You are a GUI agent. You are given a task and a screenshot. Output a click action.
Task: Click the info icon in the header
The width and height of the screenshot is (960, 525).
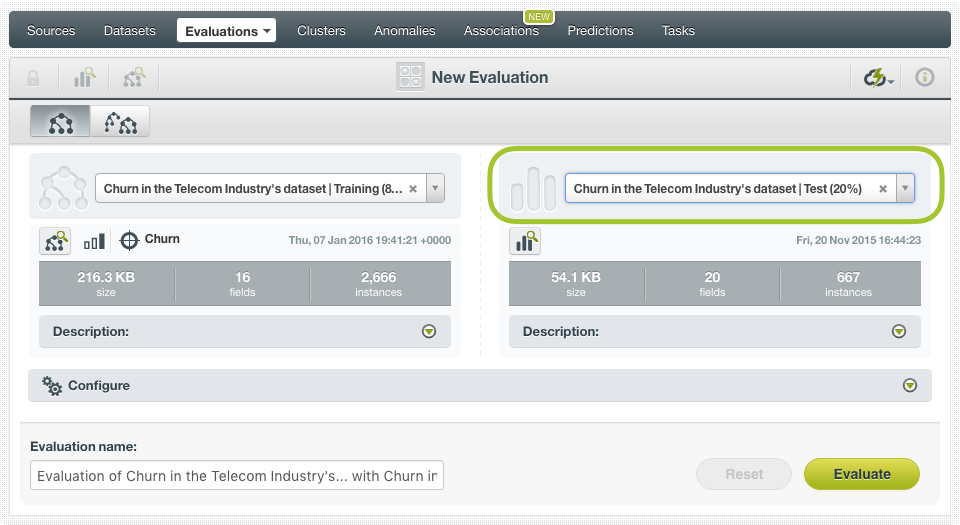(924, 77)
